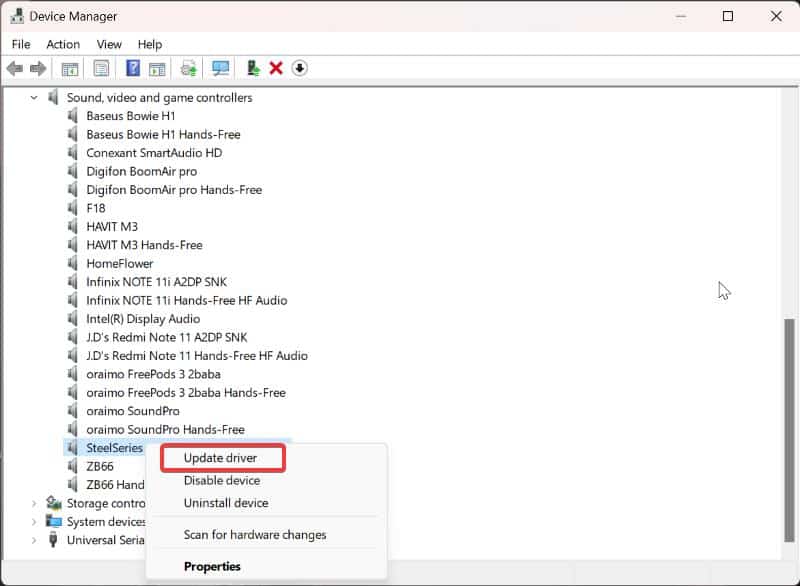Image resolution: width=800 pixels, height=586 pixels.
Task: Select the ZB66 Hand device row
Action: pyautogui.click(x=115, y=485)
